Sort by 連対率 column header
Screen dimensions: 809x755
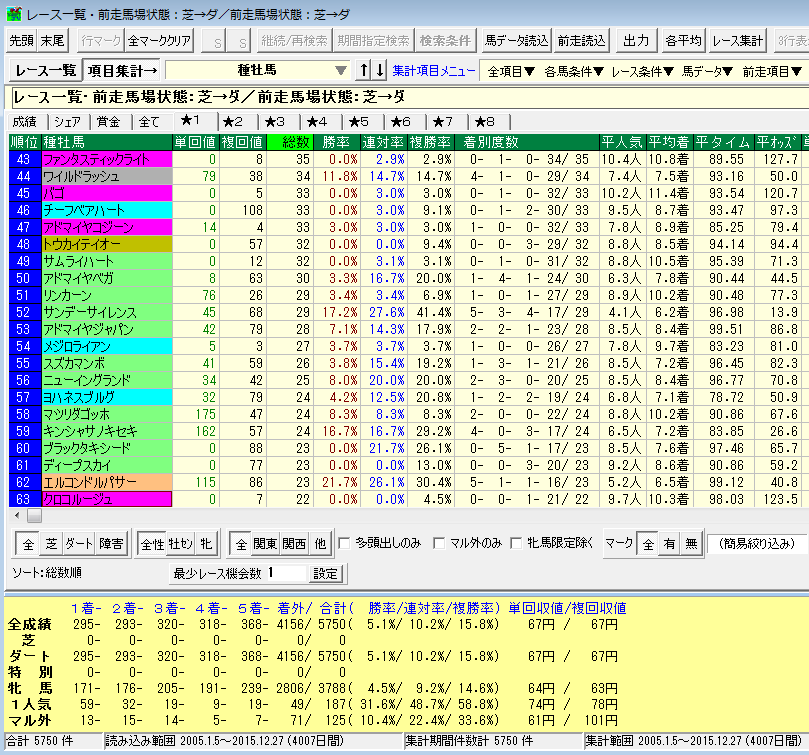[383, 142]
